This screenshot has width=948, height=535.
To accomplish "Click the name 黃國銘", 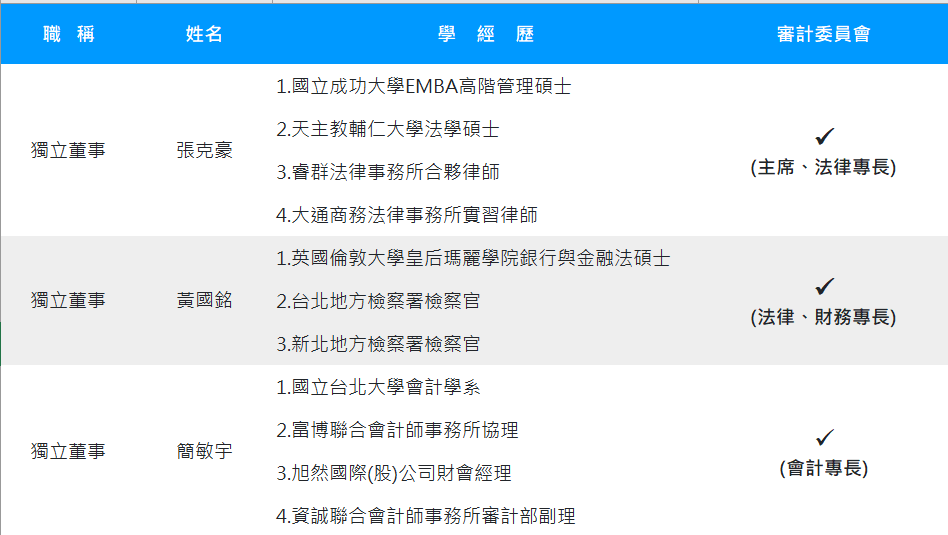I will pos(204,301).
